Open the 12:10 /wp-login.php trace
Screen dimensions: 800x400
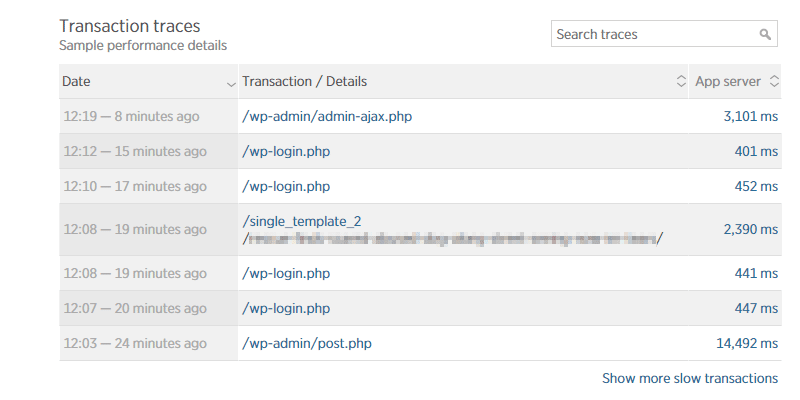[x=286, y=186]
